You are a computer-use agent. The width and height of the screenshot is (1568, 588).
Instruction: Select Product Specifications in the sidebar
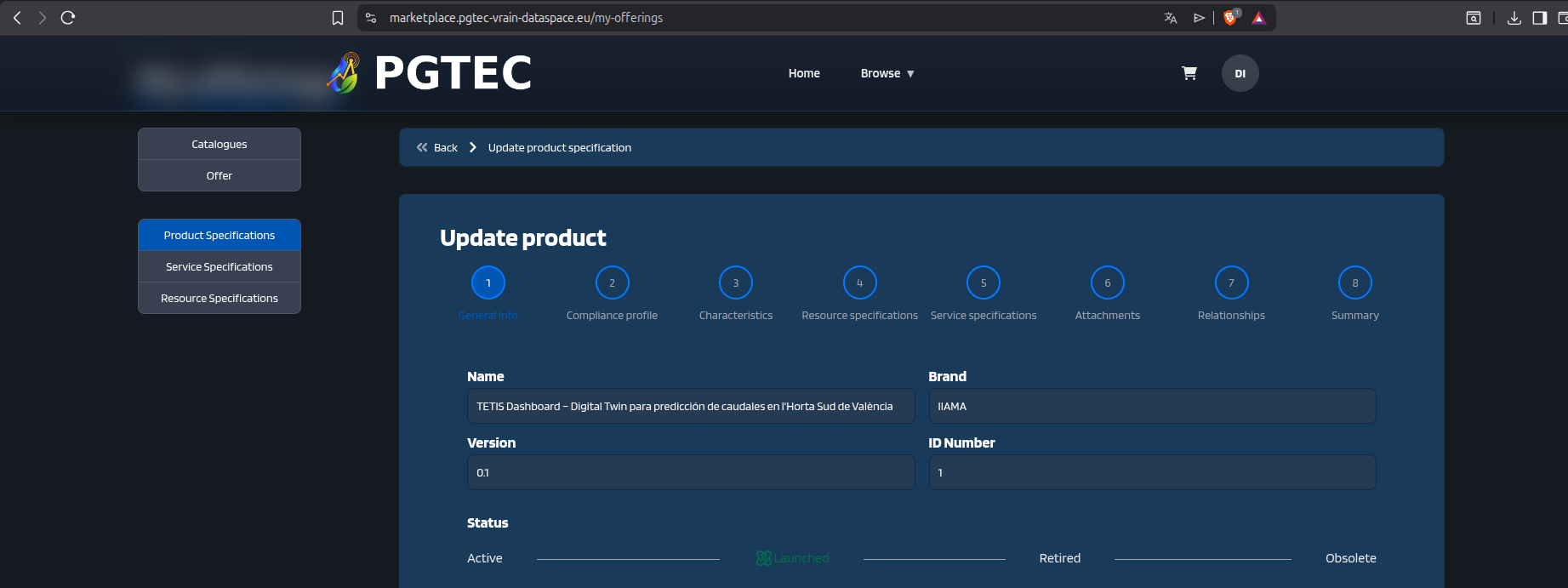pos(220,235)
